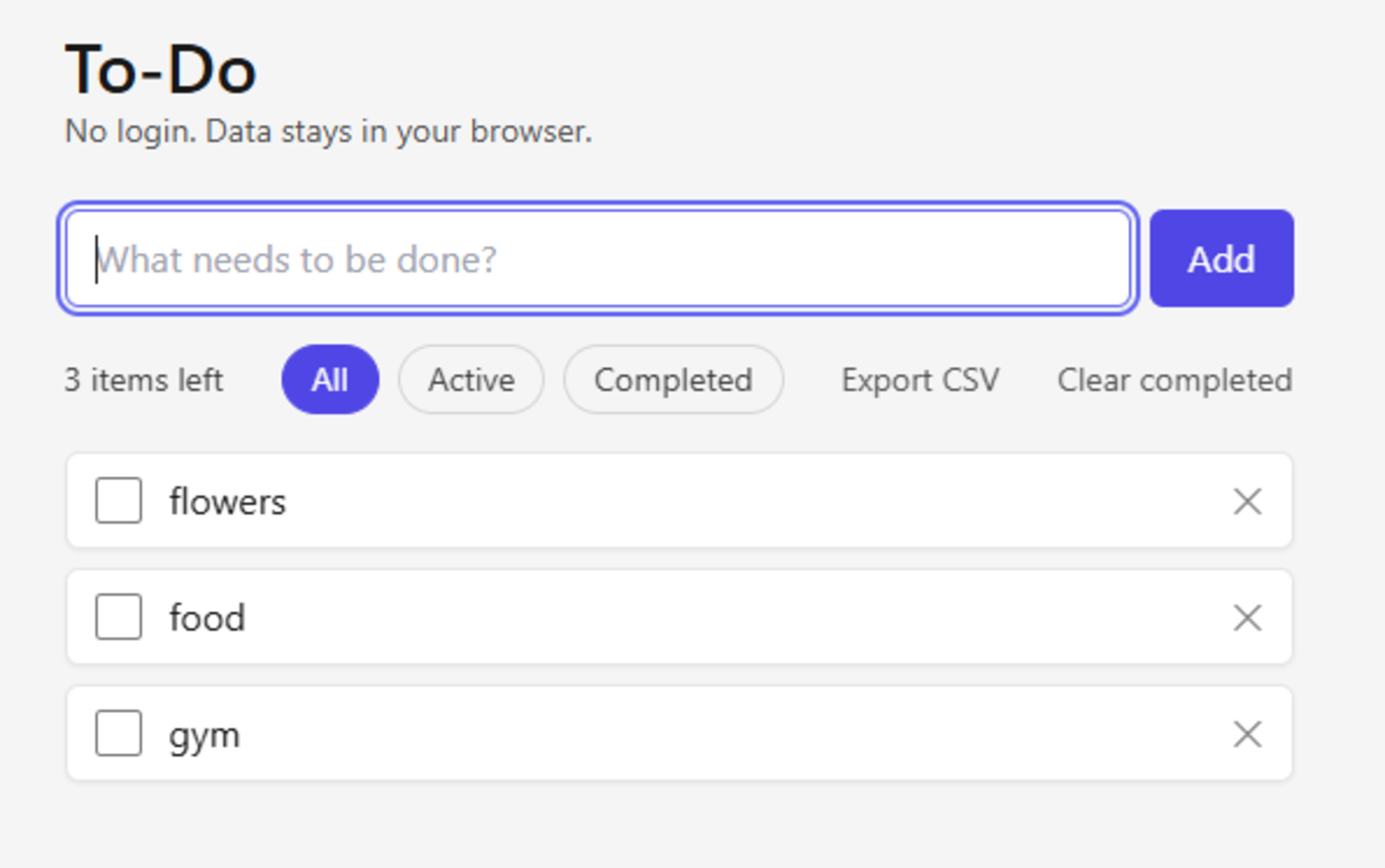Select the All filter pill
This screenshot has height=868, width=1385.
(x=330, y=380)
